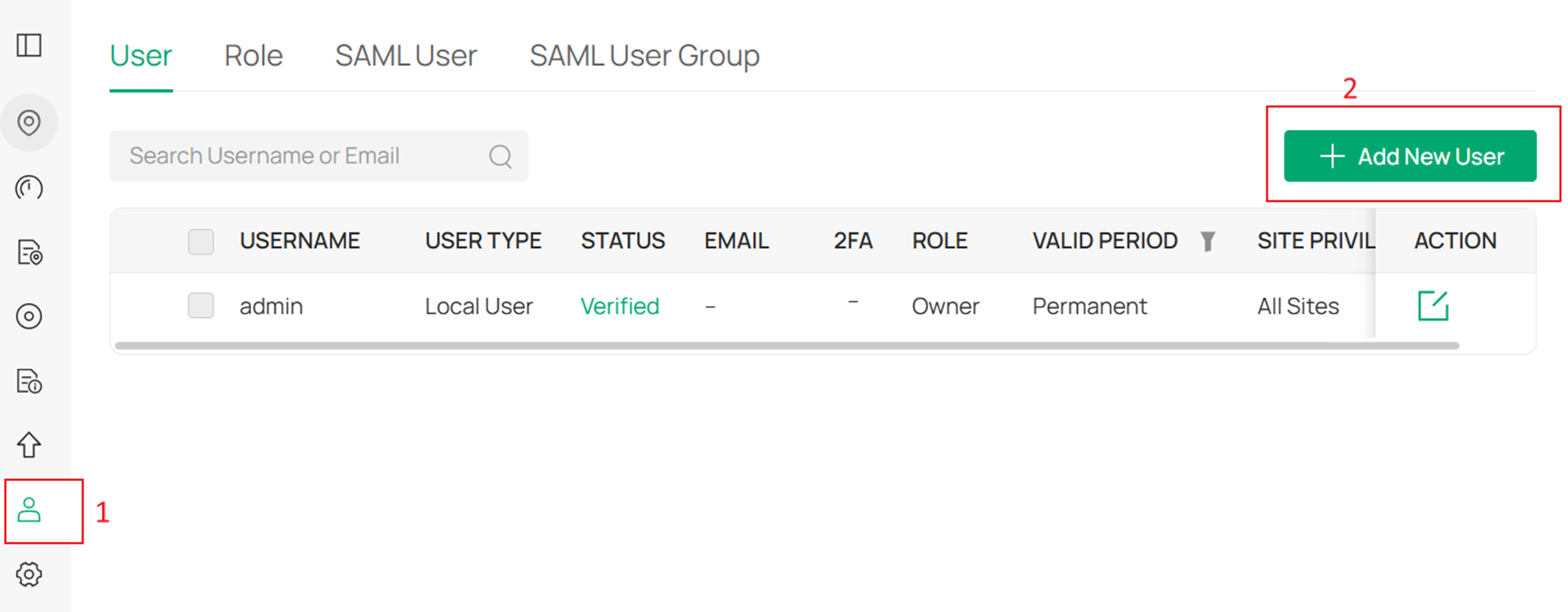Click the horizontal table scrollbar
Viewport: 1568px width, 612px height.
coord(787,346)
